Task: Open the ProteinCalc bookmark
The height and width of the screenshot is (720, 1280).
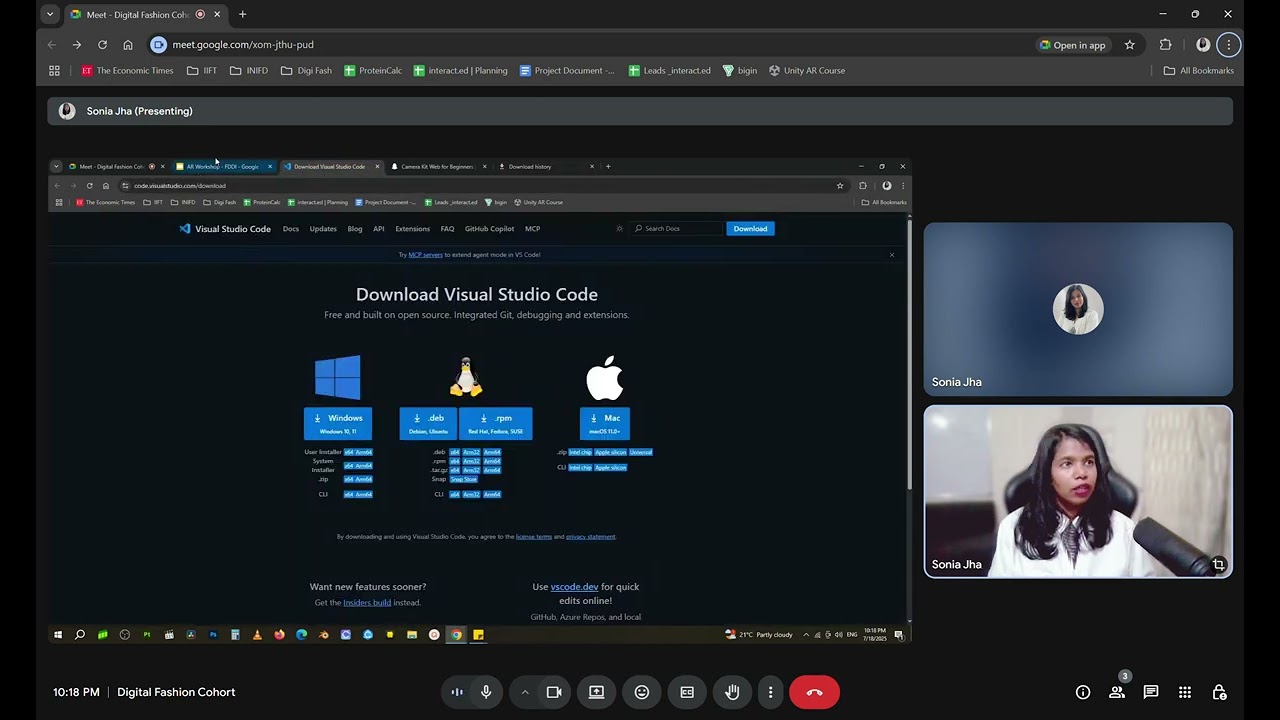Action: [373, 71]
